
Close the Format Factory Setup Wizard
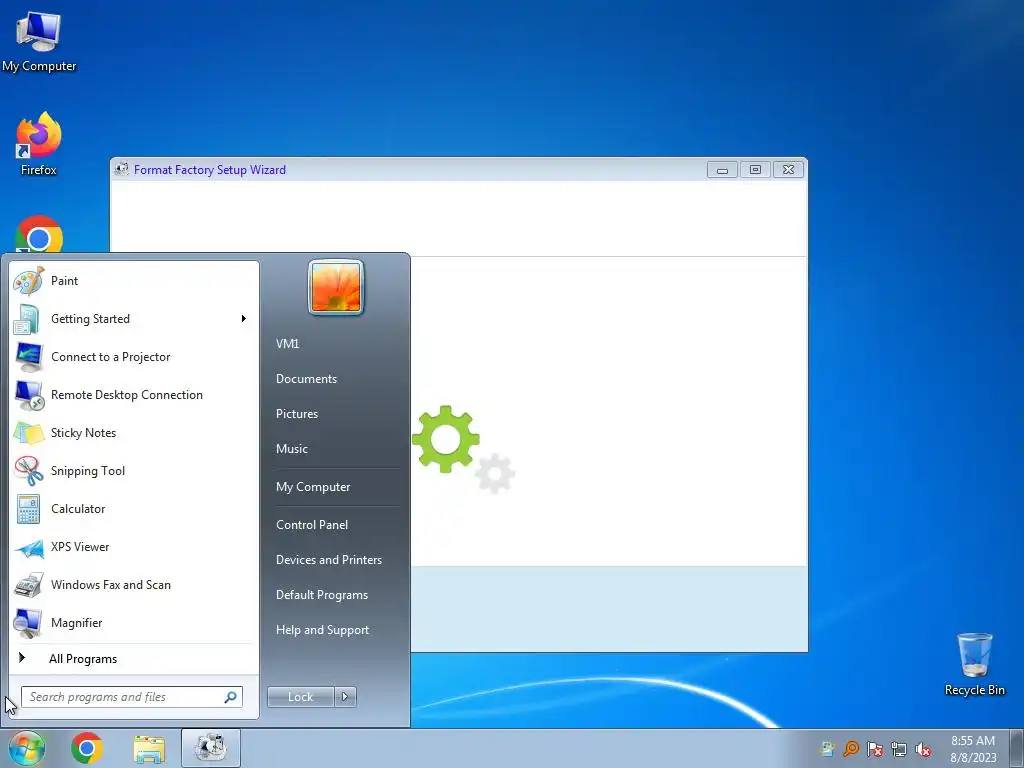pyautogui.click(x=788, y=170)
